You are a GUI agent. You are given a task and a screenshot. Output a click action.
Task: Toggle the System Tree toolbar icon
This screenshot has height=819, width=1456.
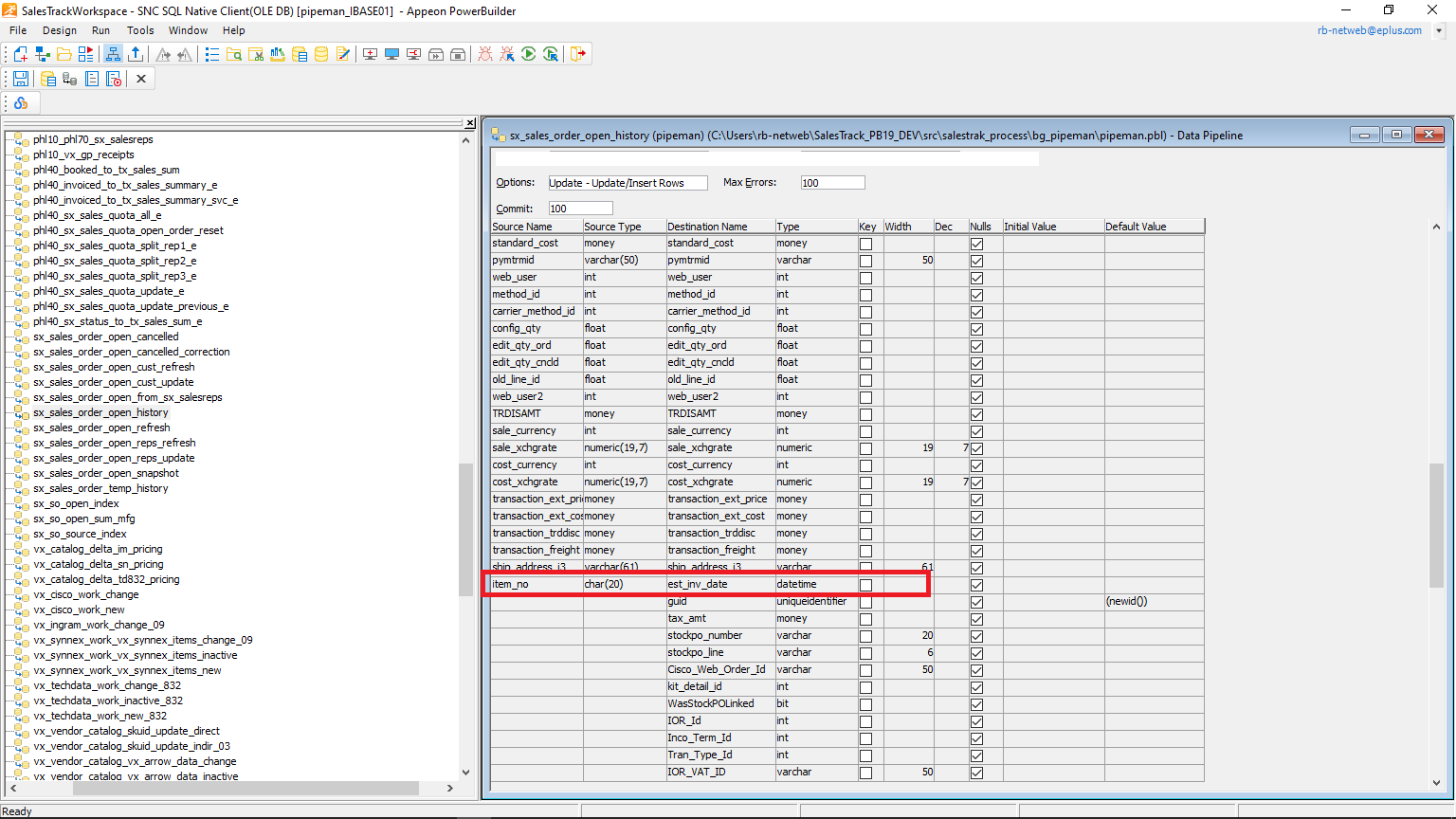pos(113,54)
